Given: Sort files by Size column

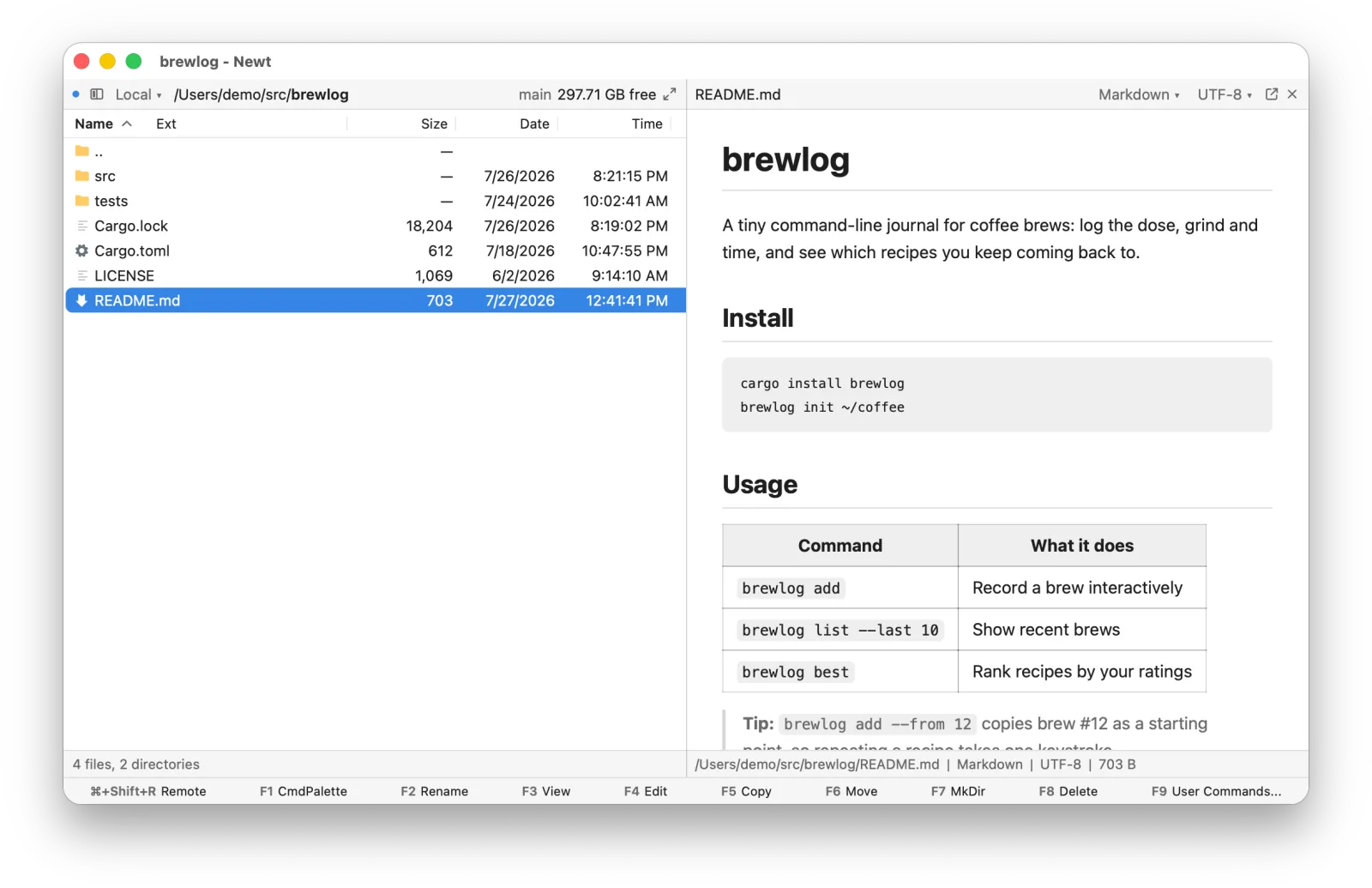Looking at the screenshot, I should pos(434,124).
